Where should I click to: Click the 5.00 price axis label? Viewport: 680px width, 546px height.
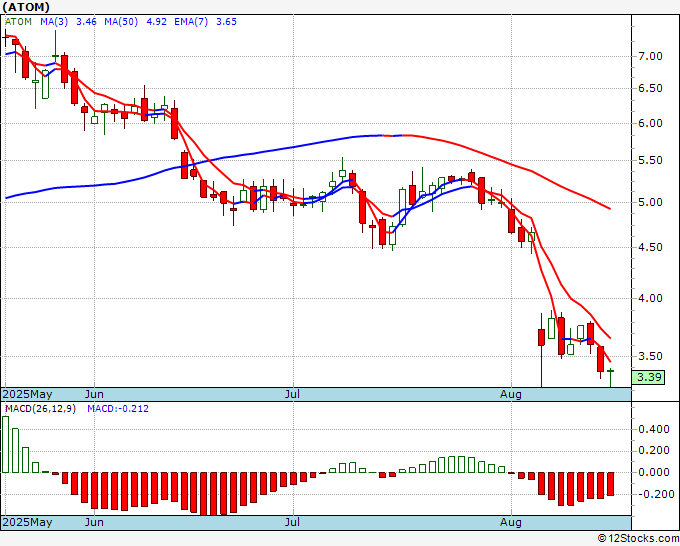pos(650,202)
